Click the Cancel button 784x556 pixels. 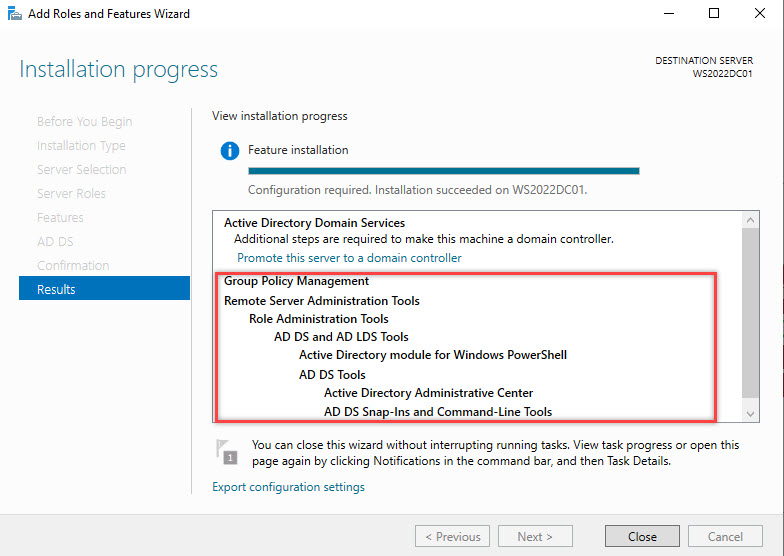(725, 536)
